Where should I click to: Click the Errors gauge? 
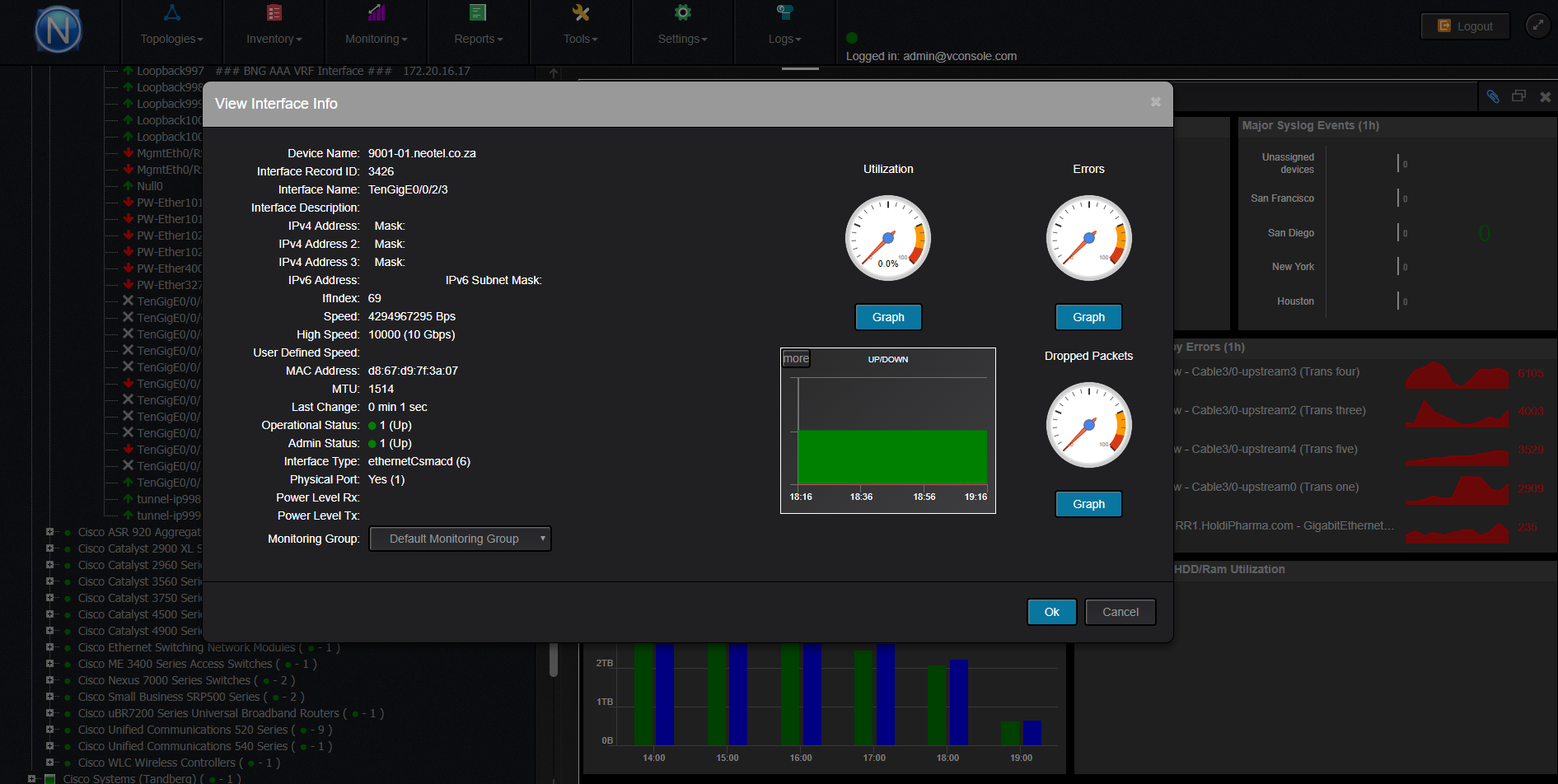(x=1088, y=238)
